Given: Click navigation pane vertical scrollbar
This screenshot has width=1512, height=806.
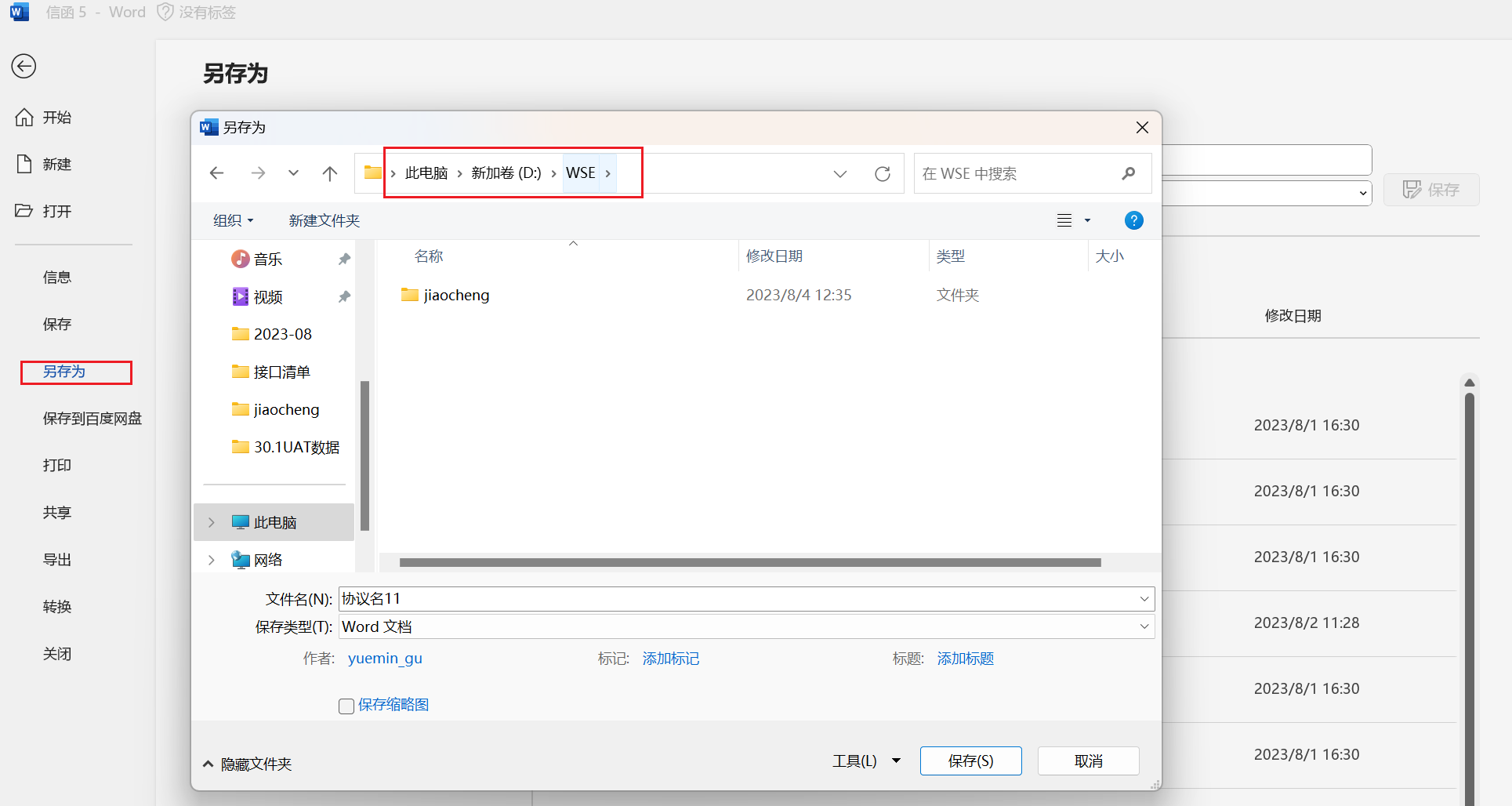Looking at the screenshot, I should 364,455.
